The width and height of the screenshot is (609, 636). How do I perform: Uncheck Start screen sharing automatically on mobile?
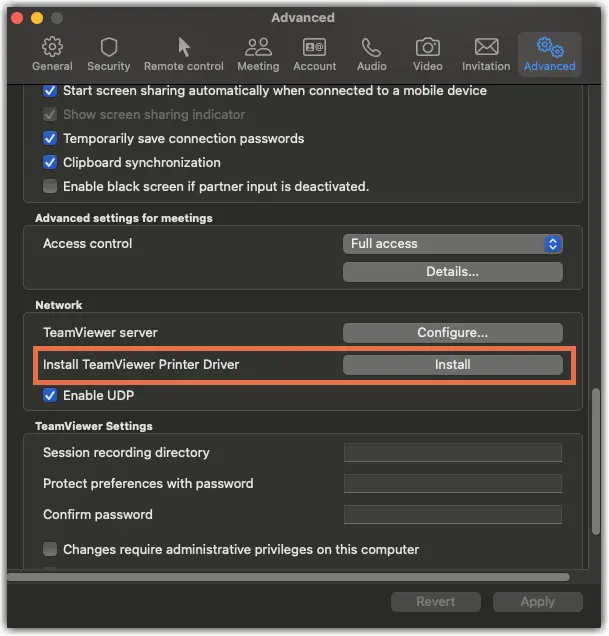50,90
